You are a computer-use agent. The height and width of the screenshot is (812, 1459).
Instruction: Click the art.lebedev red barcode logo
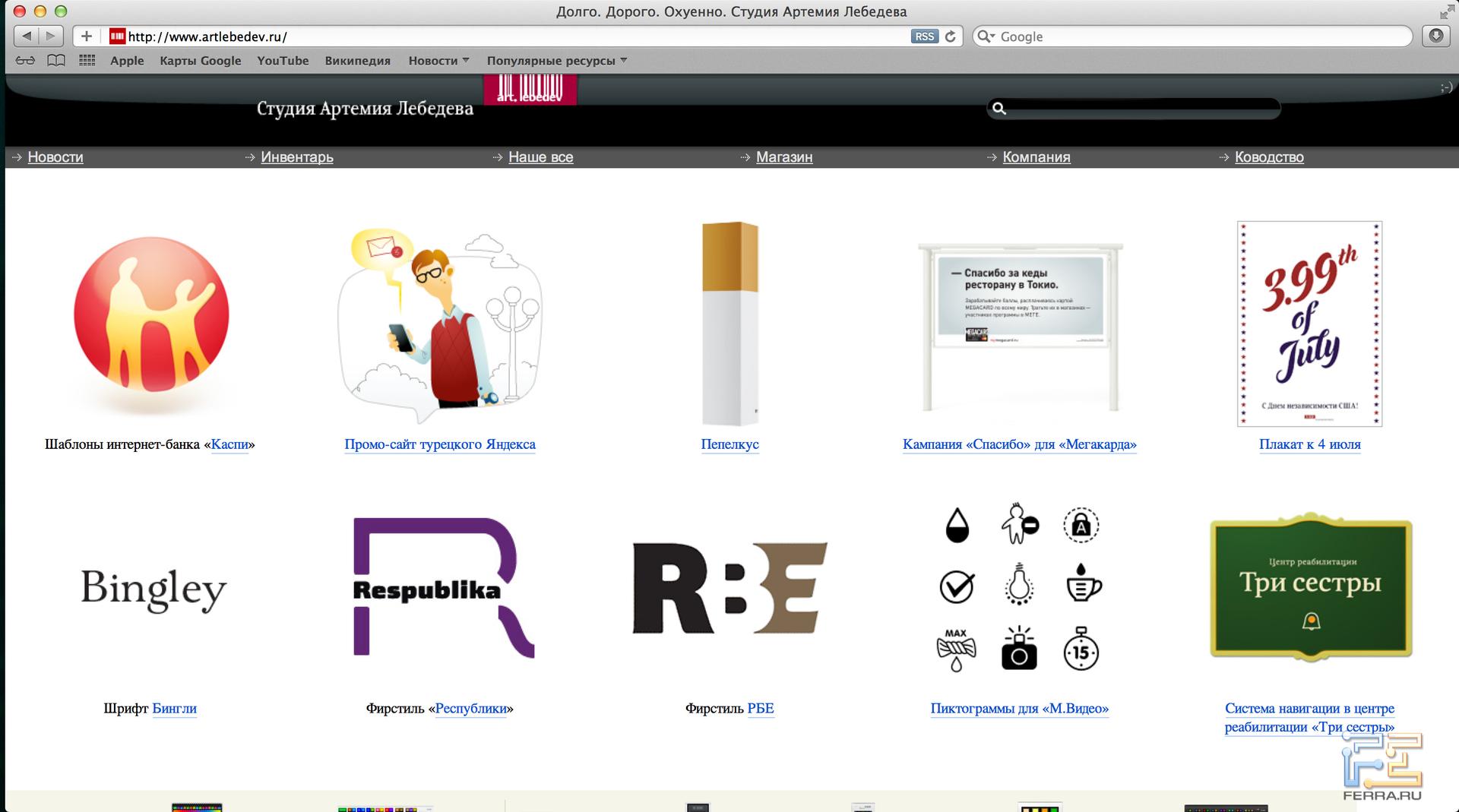click(530, 90)
